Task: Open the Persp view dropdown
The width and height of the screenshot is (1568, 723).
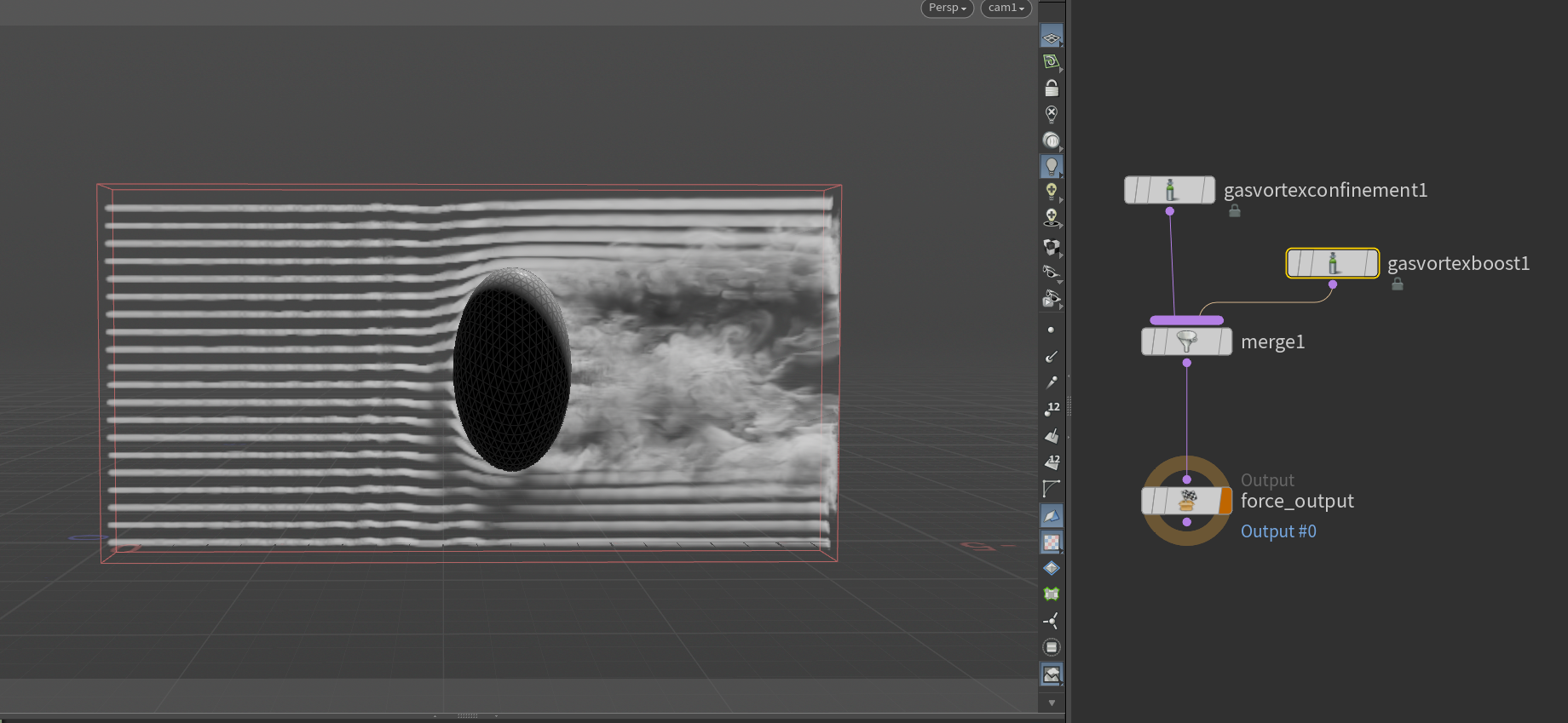Action: click(947, 8)
